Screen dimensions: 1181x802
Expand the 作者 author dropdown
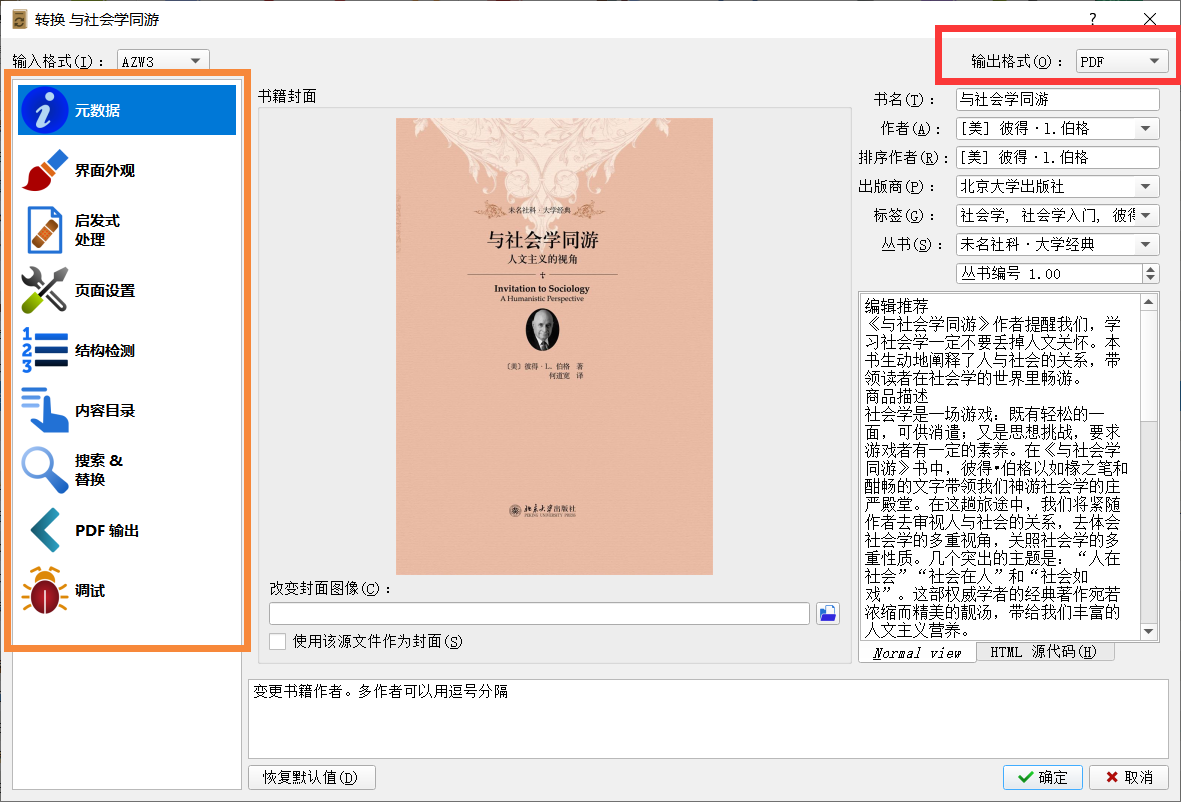[x=1146, y=129]
